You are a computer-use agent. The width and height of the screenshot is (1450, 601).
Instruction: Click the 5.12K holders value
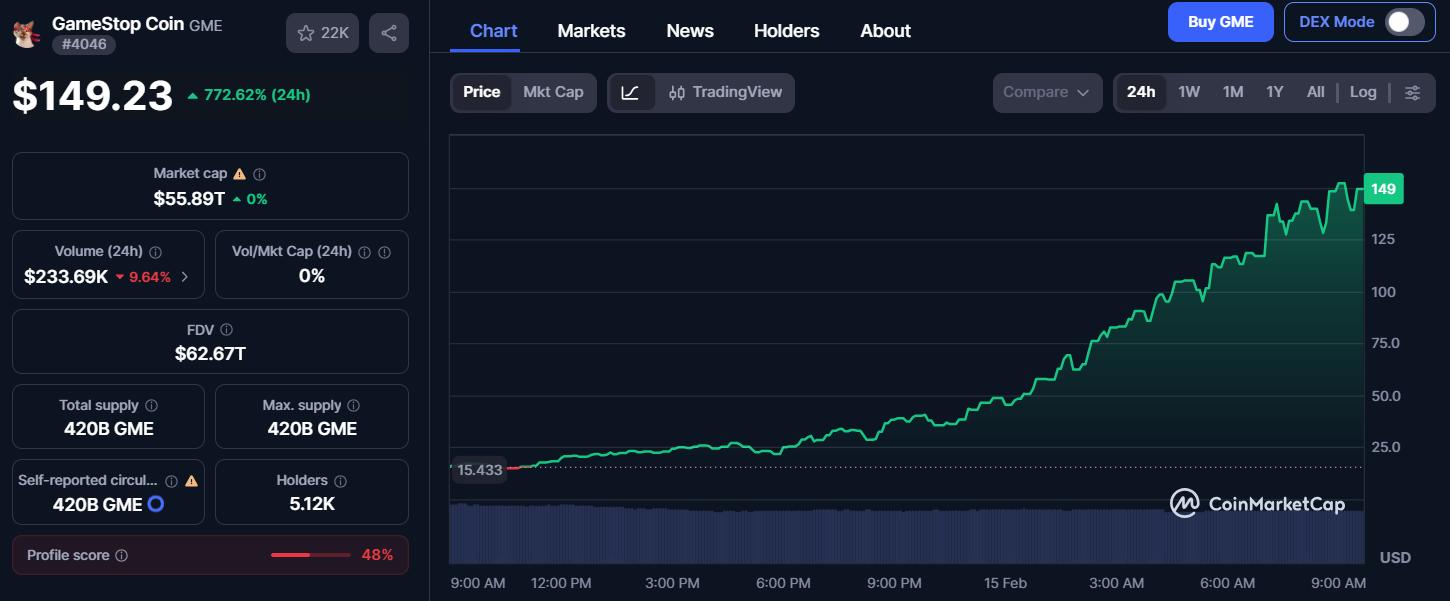312,504
